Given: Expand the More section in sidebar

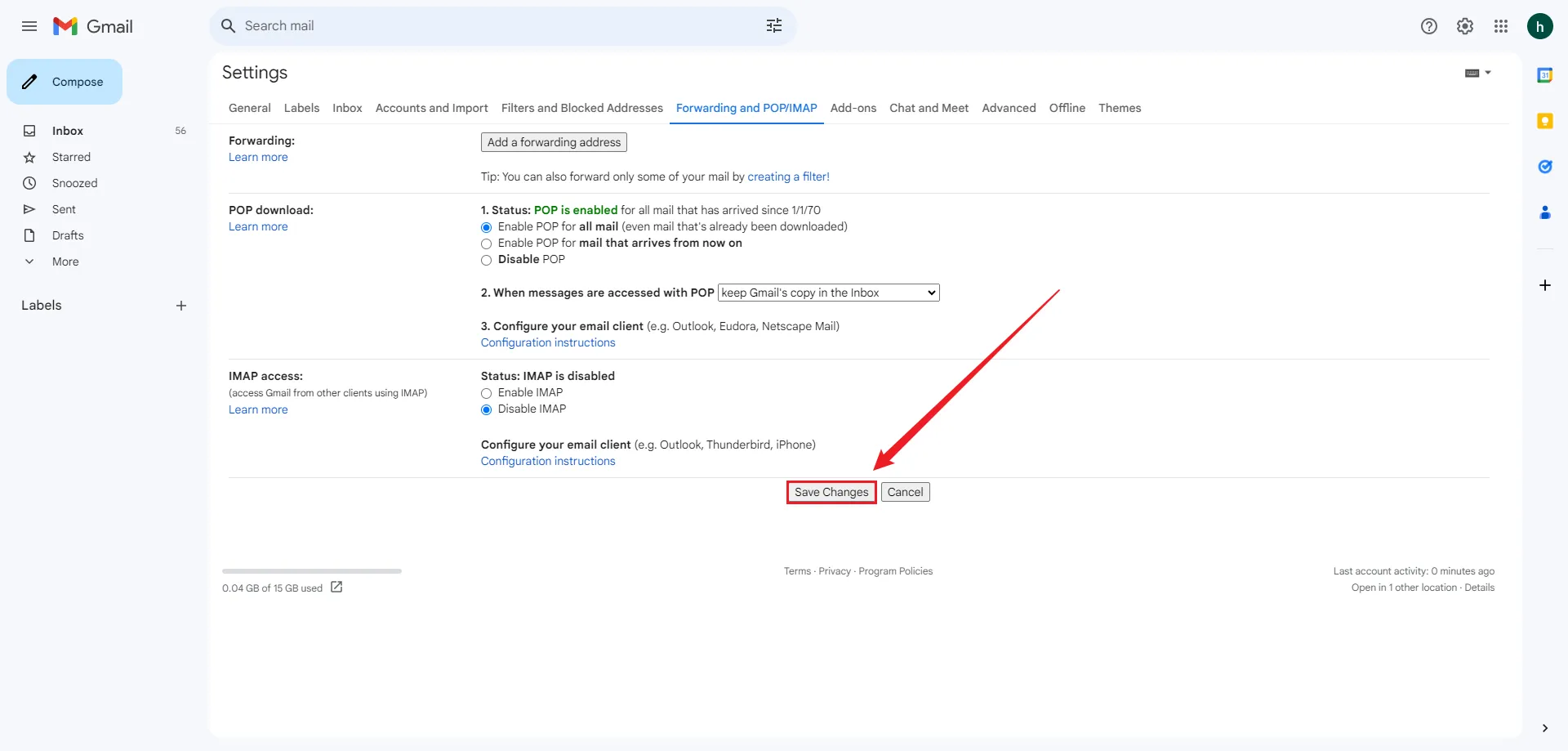Looking at the screenshot, I should (65, 262).
